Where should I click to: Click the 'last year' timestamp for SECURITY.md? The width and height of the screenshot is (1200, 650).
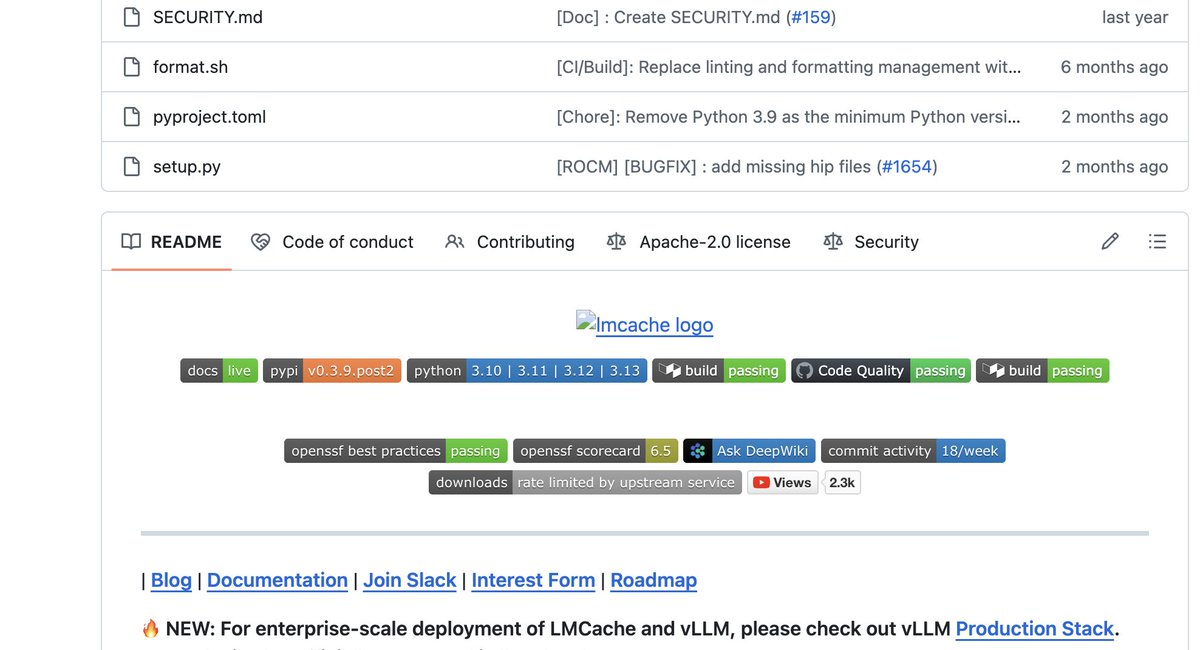1135,17
